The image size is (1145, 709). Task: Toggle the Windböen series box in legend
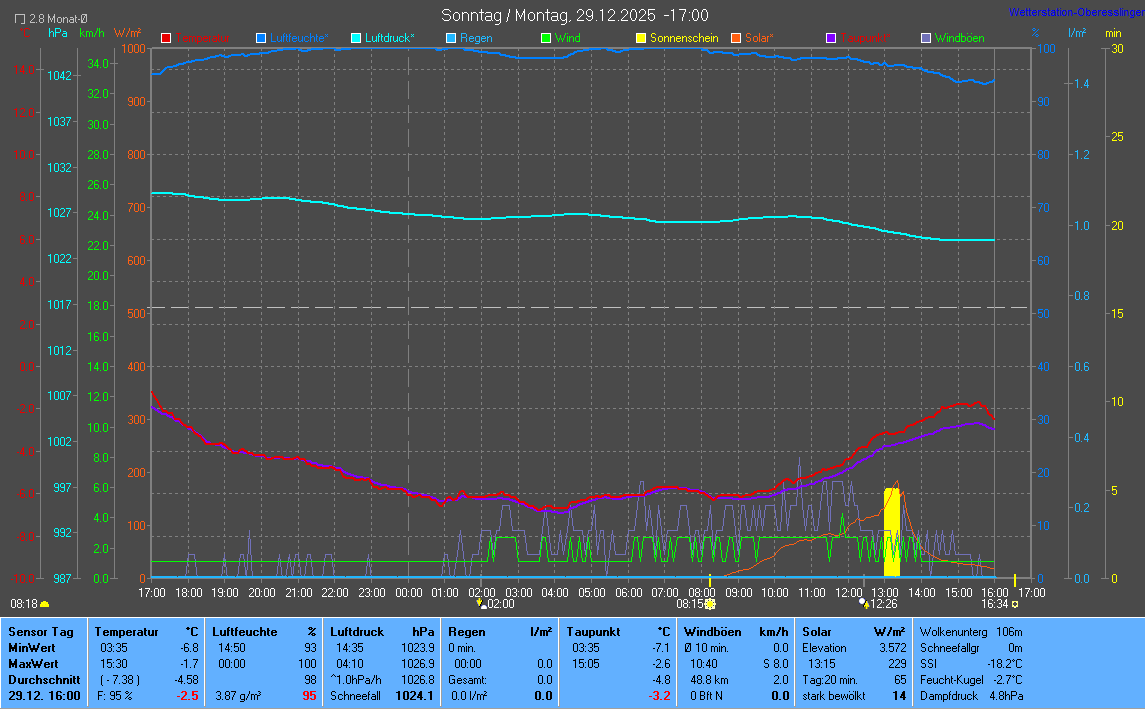tap(925, 38)
